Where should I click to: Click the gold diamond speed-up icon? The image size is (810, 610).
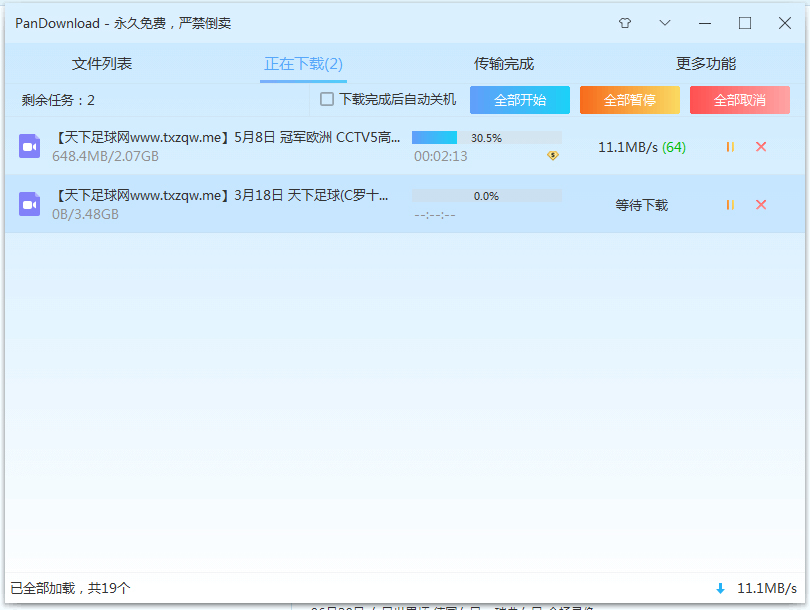coord(553,155)
